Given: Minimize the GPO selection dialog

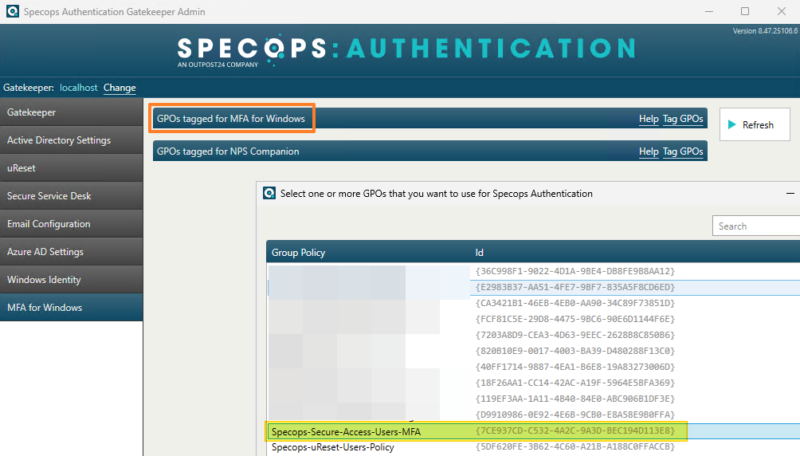Looking at the screenshot, I should coord(790,194).
